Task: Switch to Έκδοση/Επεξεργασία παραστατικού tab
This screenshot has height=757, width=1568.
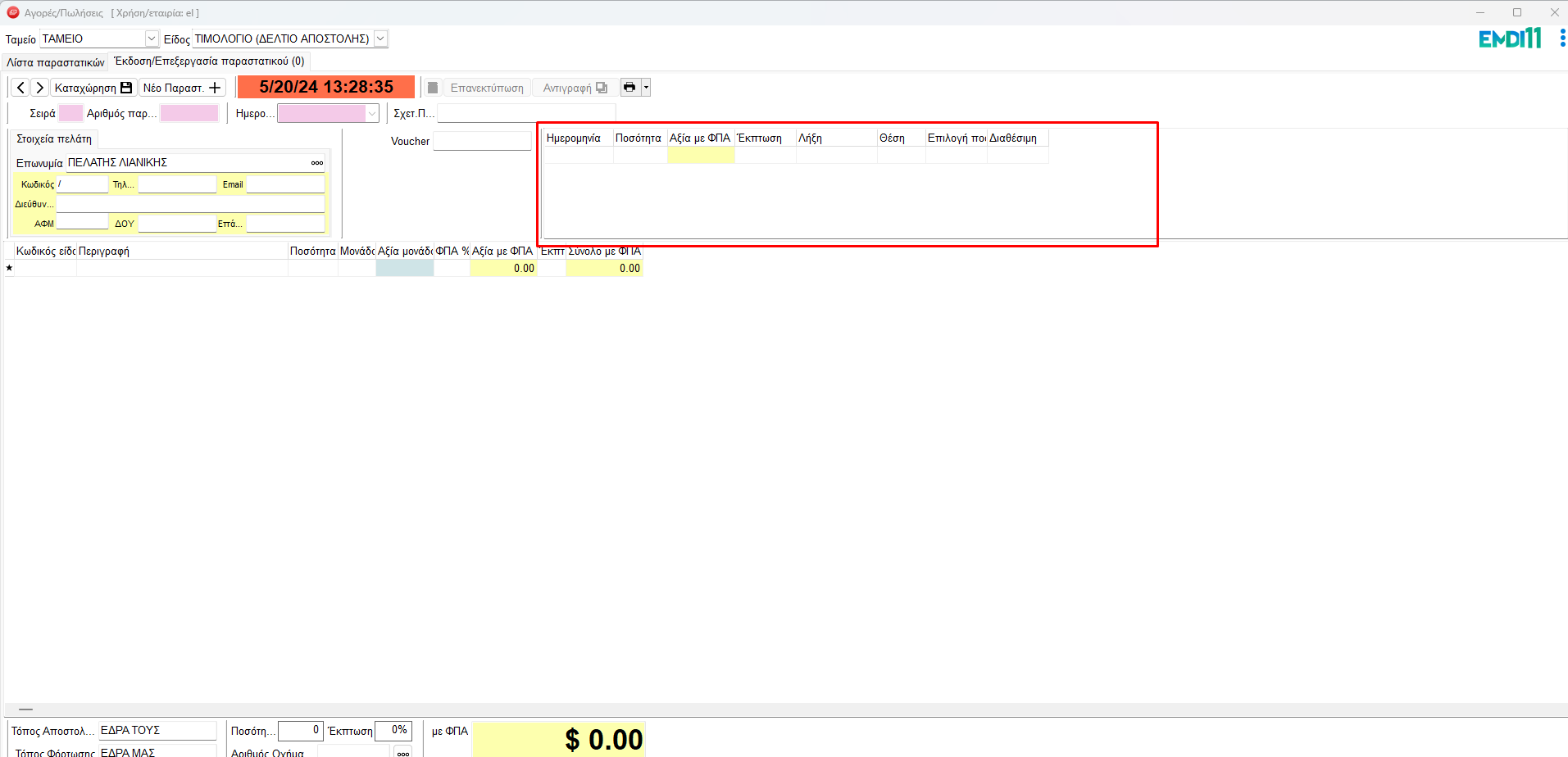Action: coord(209,61)
